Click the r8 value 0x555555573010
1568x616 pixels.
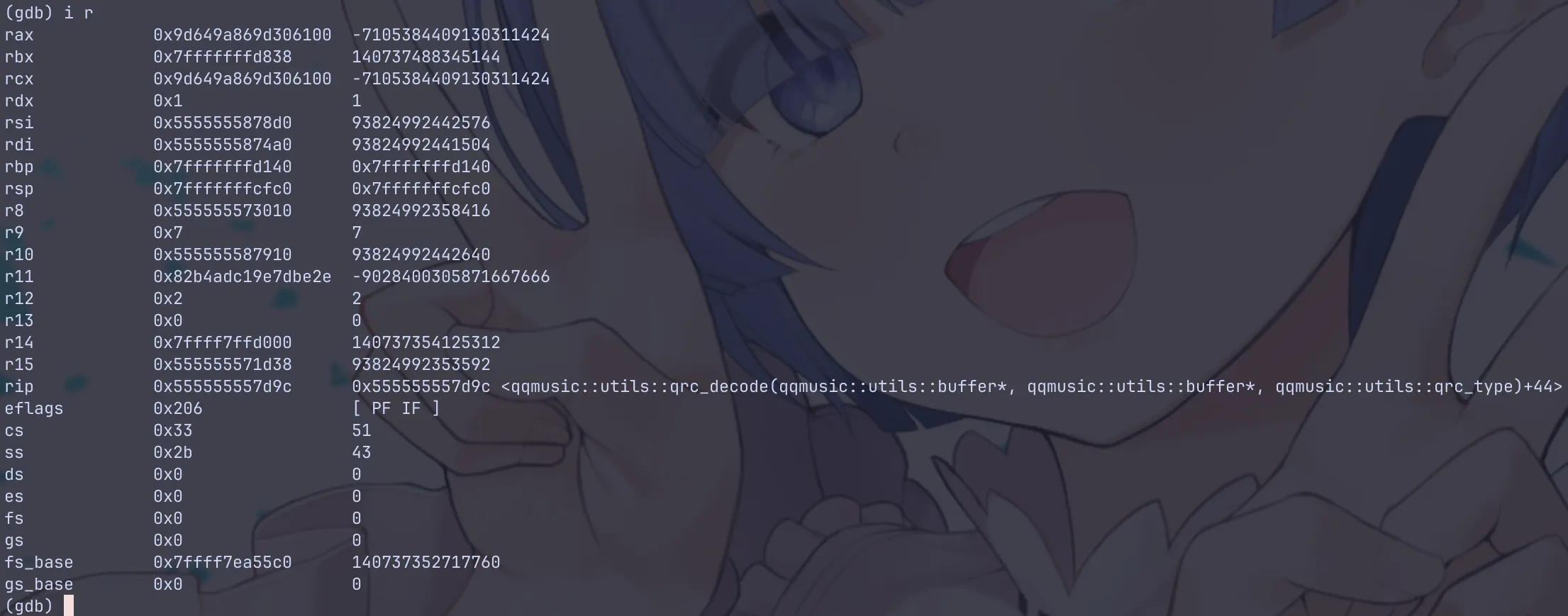223,211
